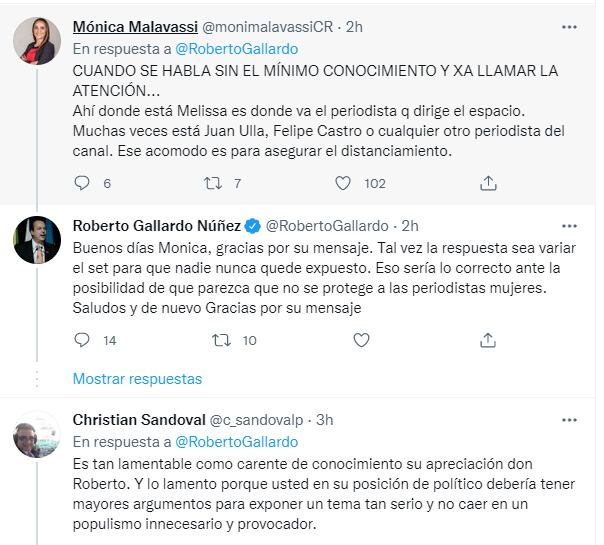Click Roberto Gallardo's verified badge
This screenshot has height=545, width=604.
(254, 226)
